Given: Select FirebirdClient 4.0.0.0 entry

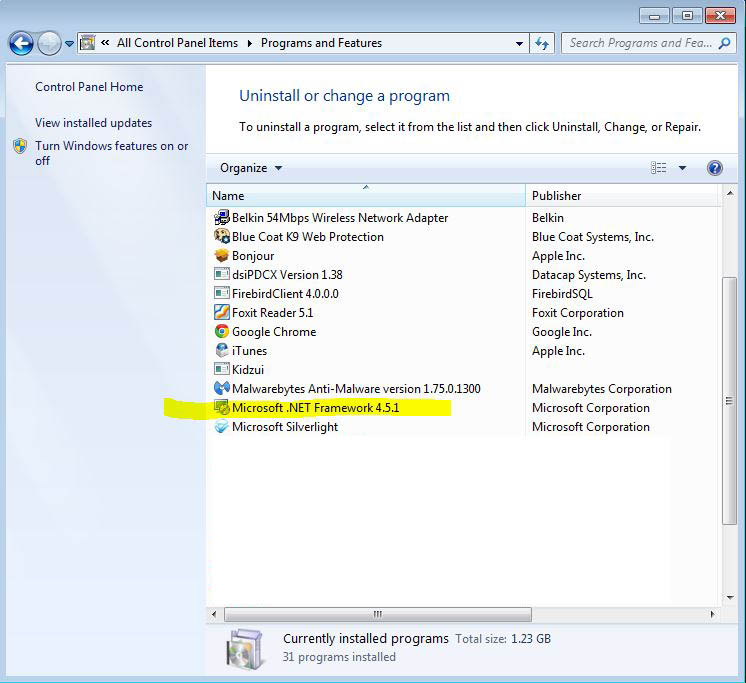Looking at the screenshot, I should 285,294.
